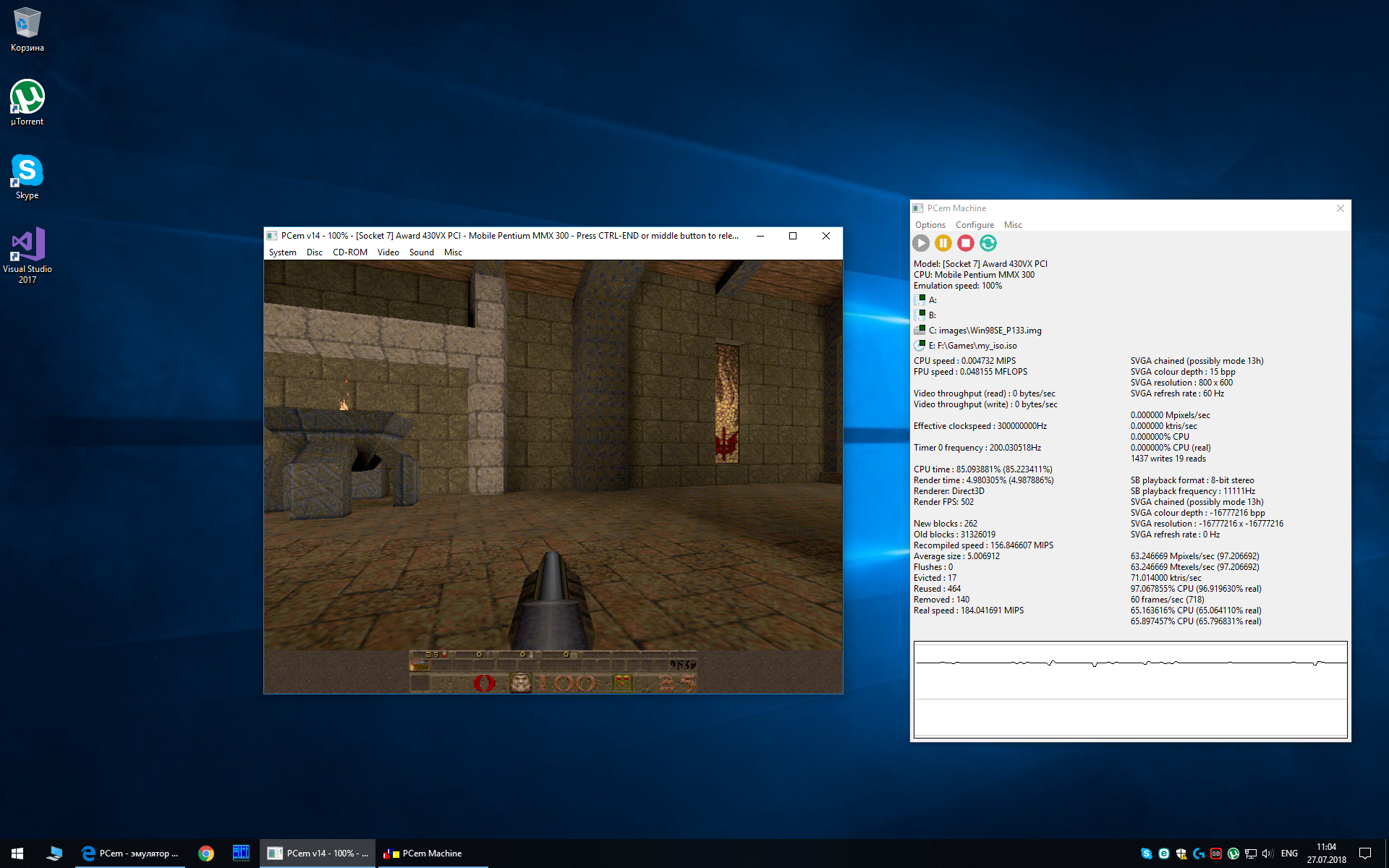Click 'Real speed : 184.041691 MIPS' text
The height and width of the screenshot is (868, 1389).
969,610
